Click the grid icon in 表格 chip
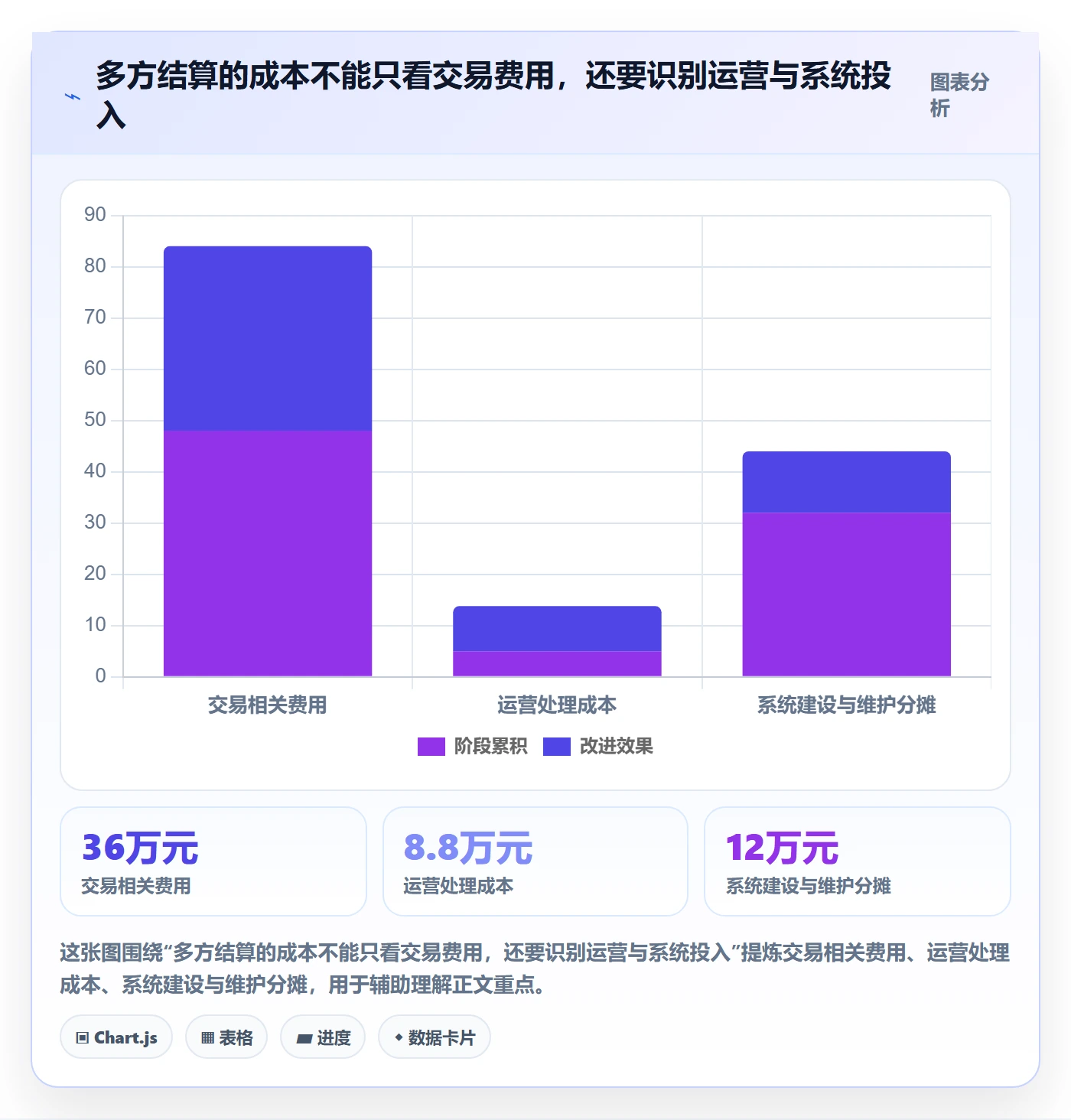The image size is (1071, 1120). [207, 1038]
